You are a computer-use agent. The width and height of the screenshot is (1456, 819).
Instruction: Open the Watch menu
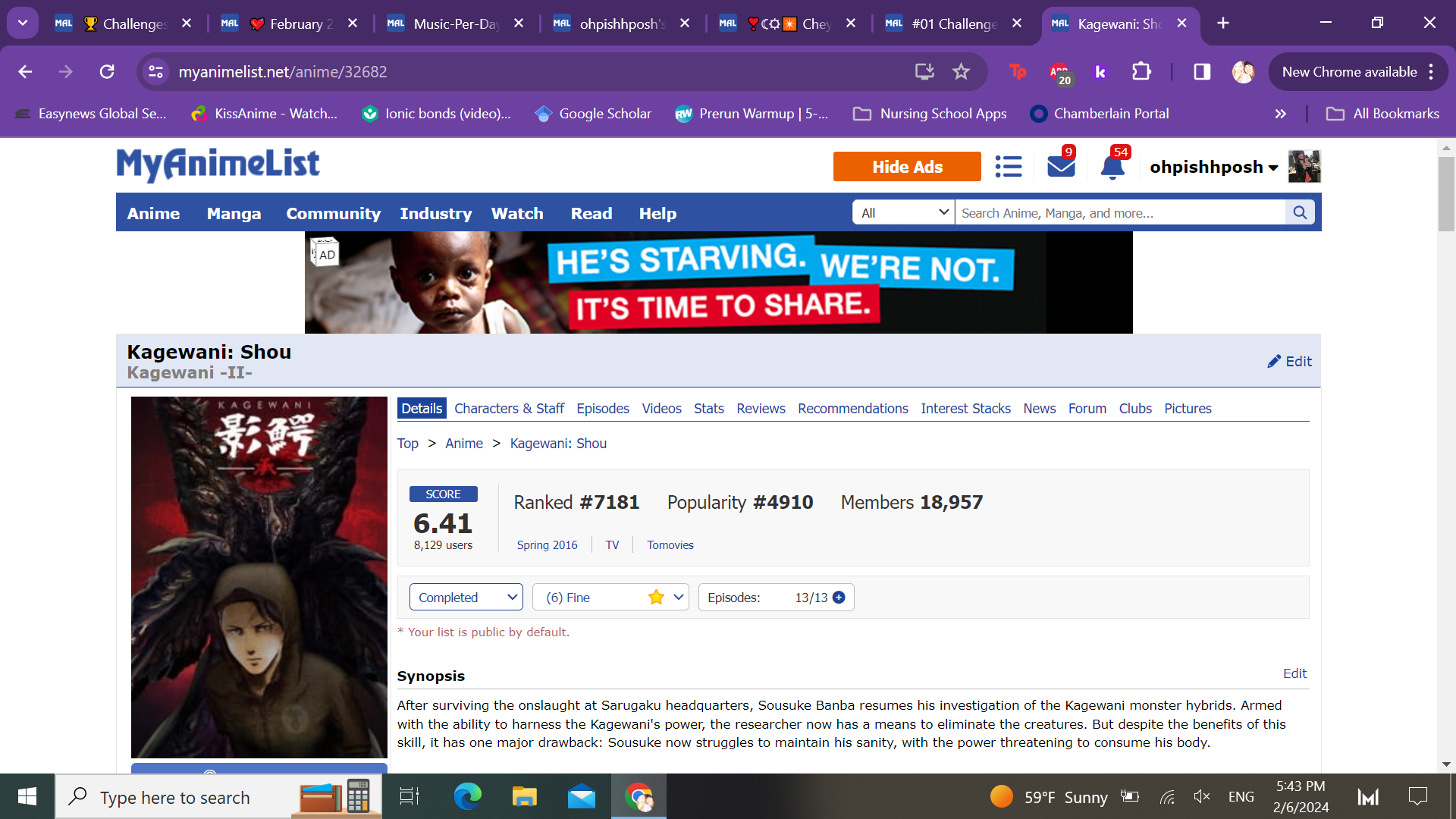pyautogui.click(x=517, y=213)
